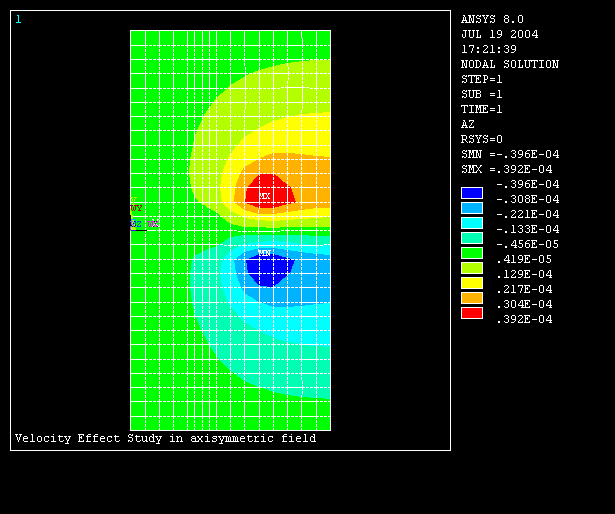
Task: Click the '.304E-04' legend value
Action: (524, 304)
